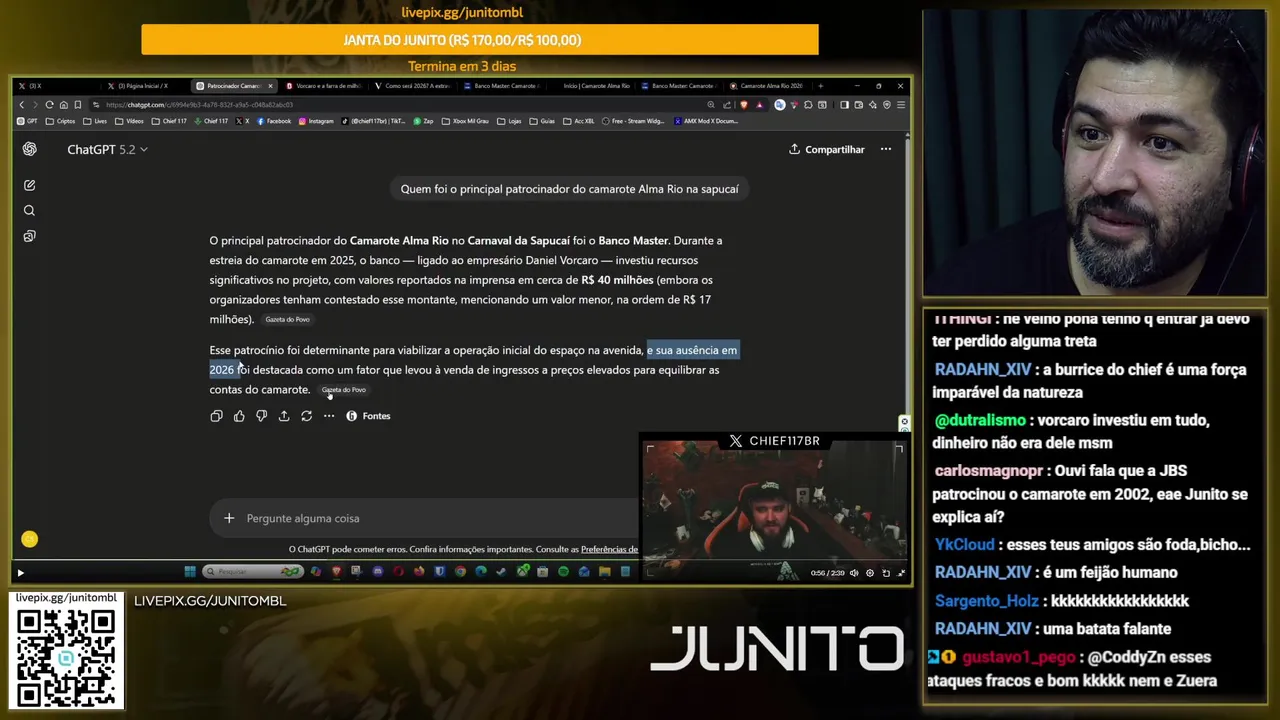The width and height of the screenshot is (1280, 720).
Task: Click carlosmagnopr username in chat
Action: tap(991, 470)
